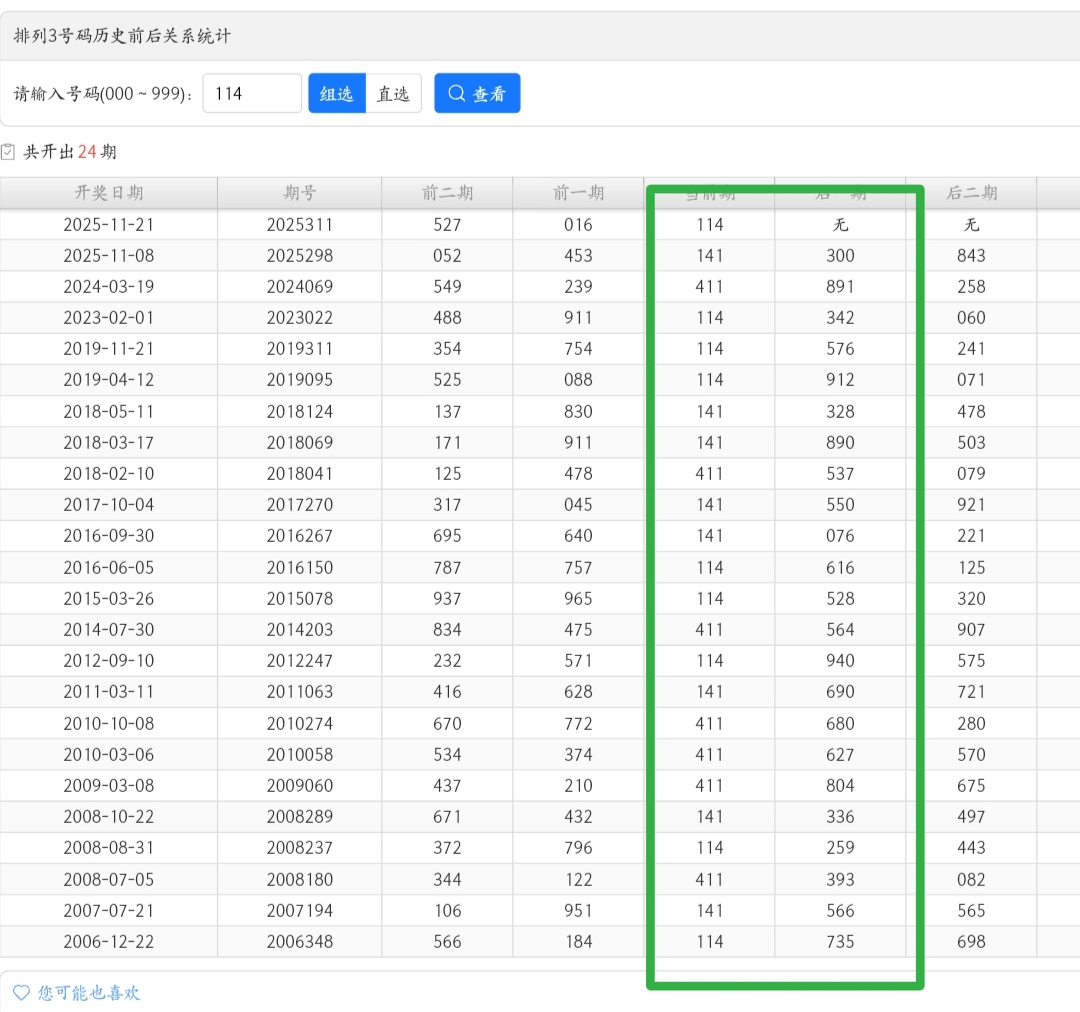Screen dimensions: 1080x1012
Task: Click period number 2019095 in the table
Action: (299, 380)
